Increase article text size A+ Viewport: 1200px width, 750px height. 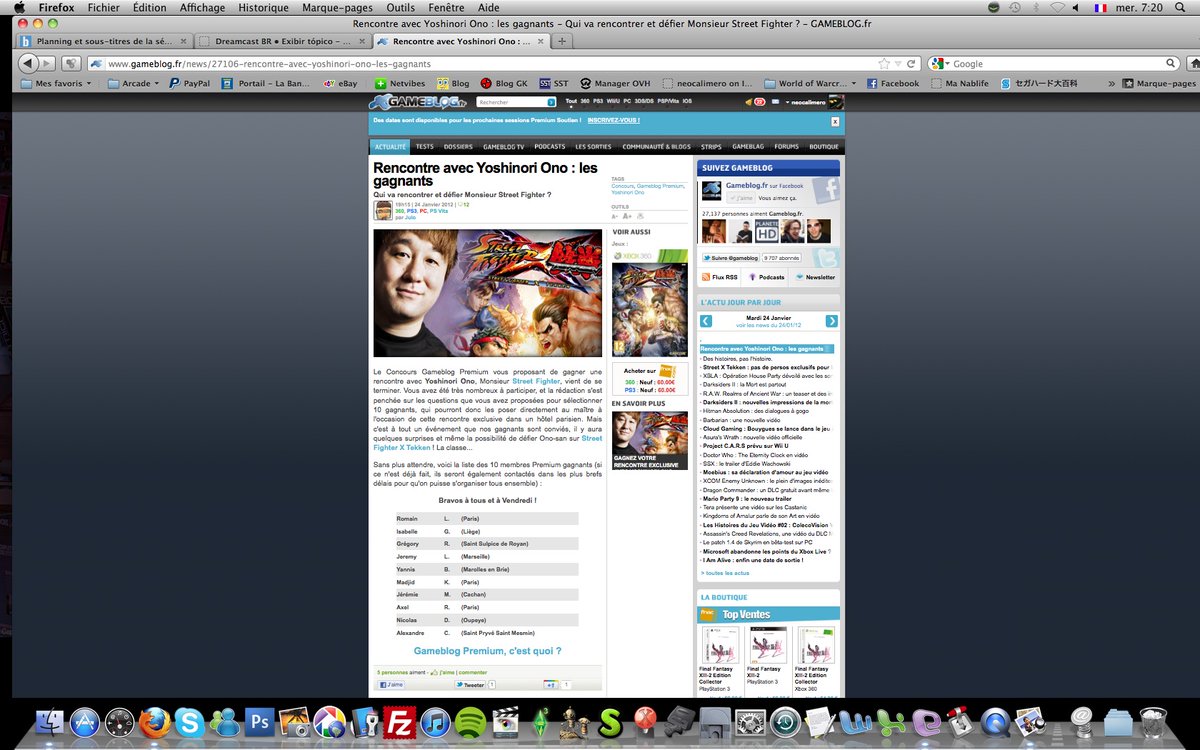click(x=627, y=216)
